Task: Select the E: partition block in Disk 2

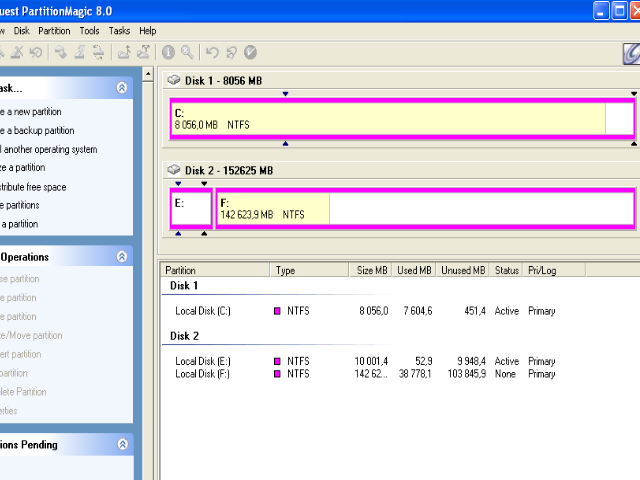Action: click(x=191, y=209)
